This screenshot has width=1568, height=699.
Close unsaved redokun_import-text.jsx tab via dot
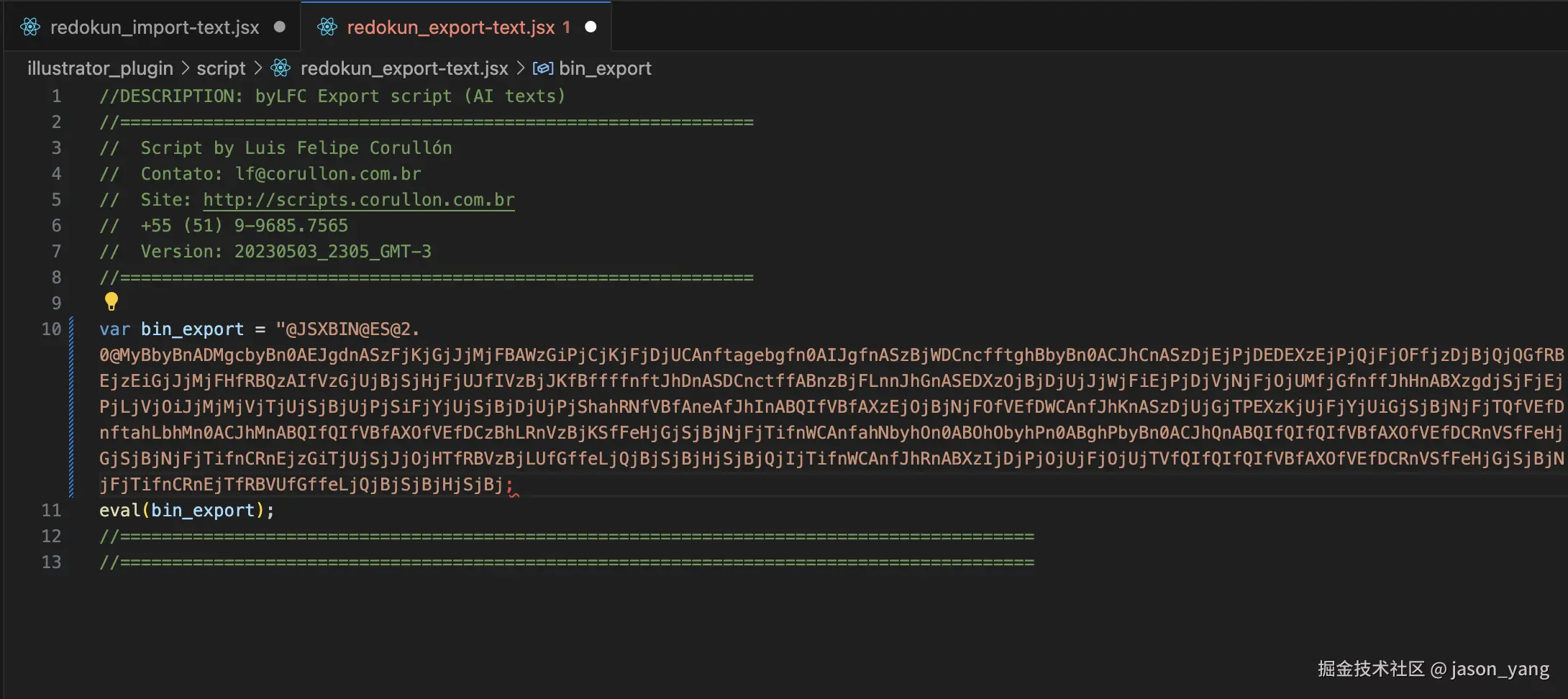tap(280, 27)
